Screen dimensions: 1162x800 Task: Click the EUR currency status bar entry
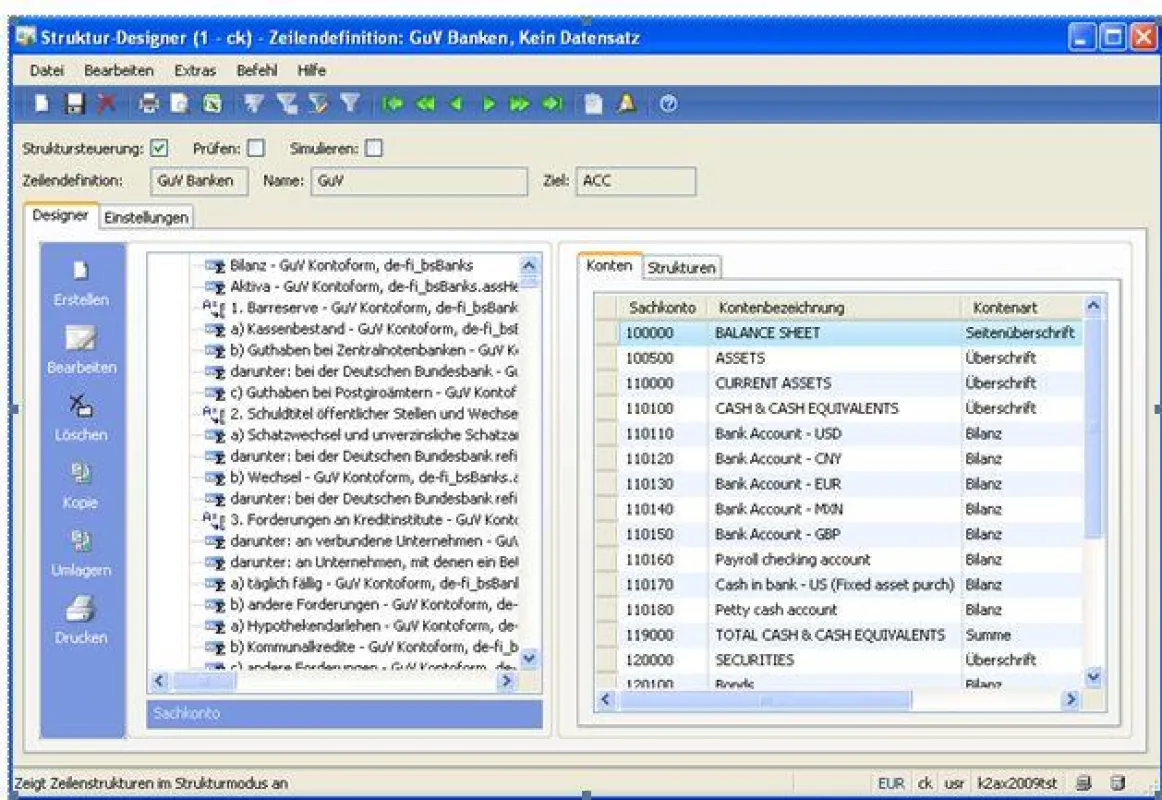pos(891,783)
